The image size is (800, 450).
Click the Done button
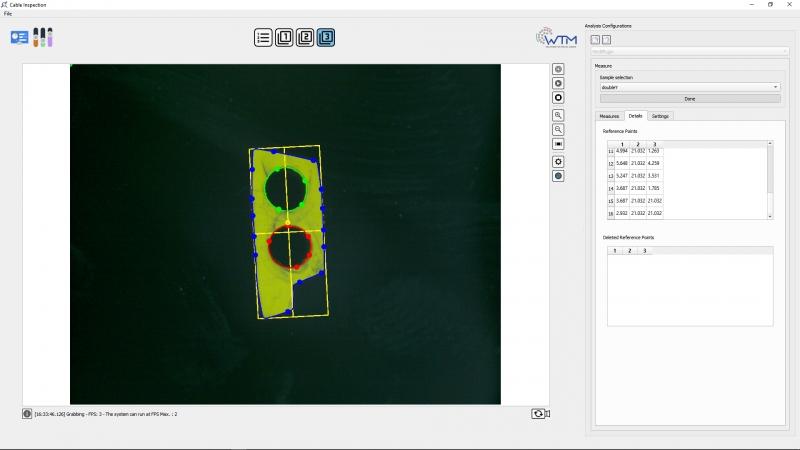pyautogui.click(x=690, y=99)
